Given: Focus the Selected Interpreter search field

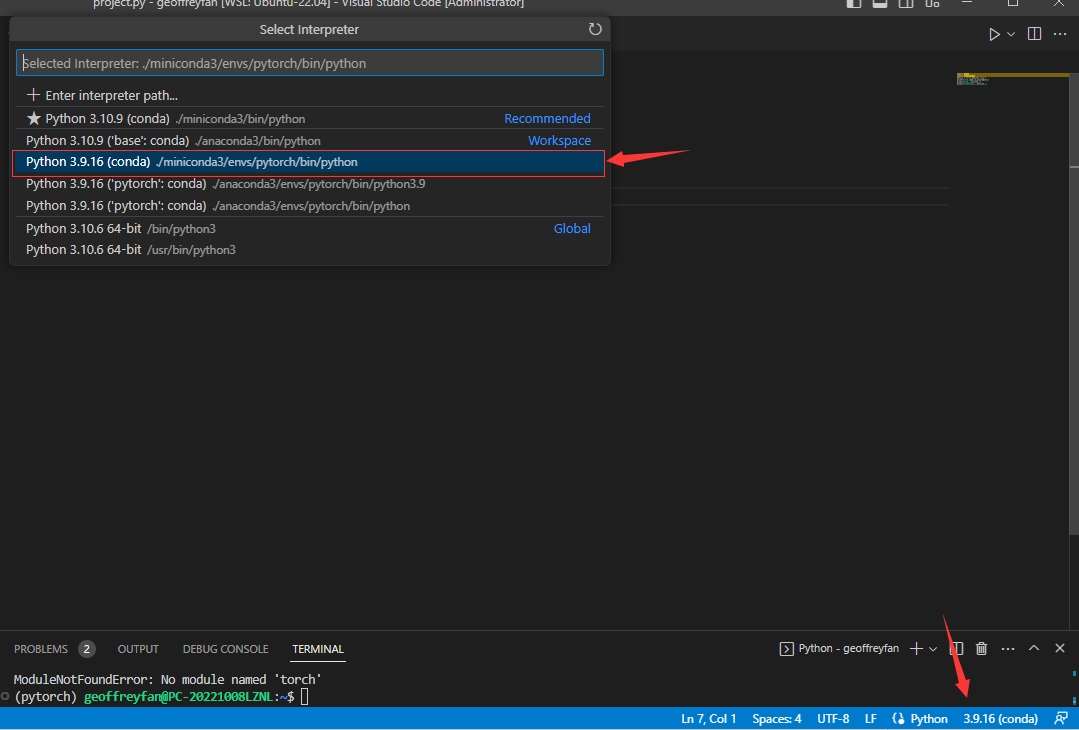Looking at the screenshot, I should pos(310,63).
